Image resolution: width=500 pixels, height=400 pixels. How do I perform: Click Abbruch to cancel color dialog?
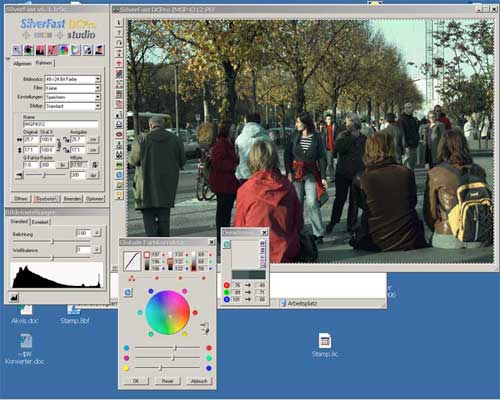click(199, 381)
